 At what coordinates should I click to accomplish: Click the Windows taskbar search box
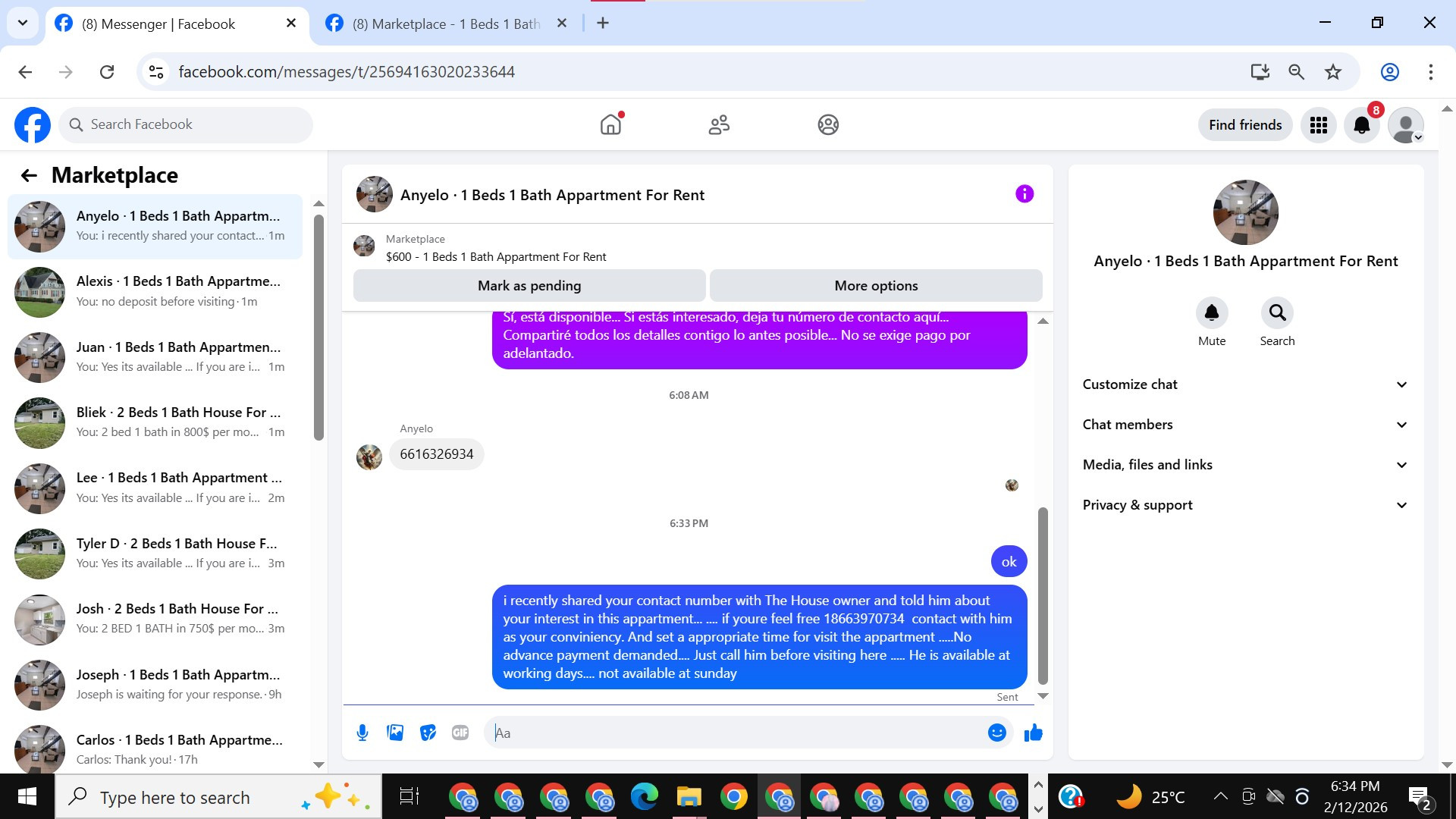click(x=218, y=797)
